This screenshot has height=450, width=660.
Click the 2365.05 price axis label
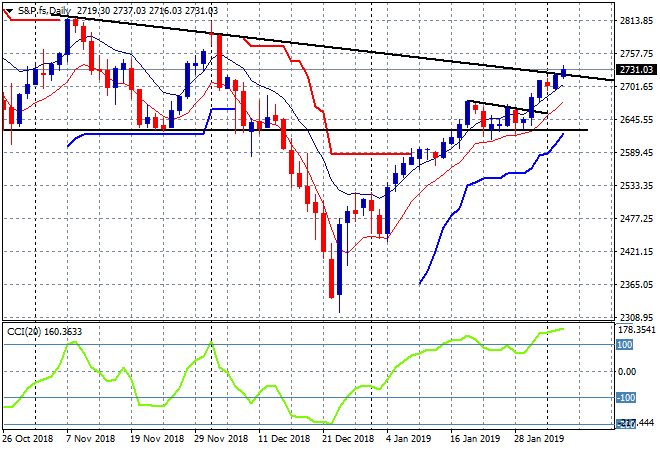(636, 285)
